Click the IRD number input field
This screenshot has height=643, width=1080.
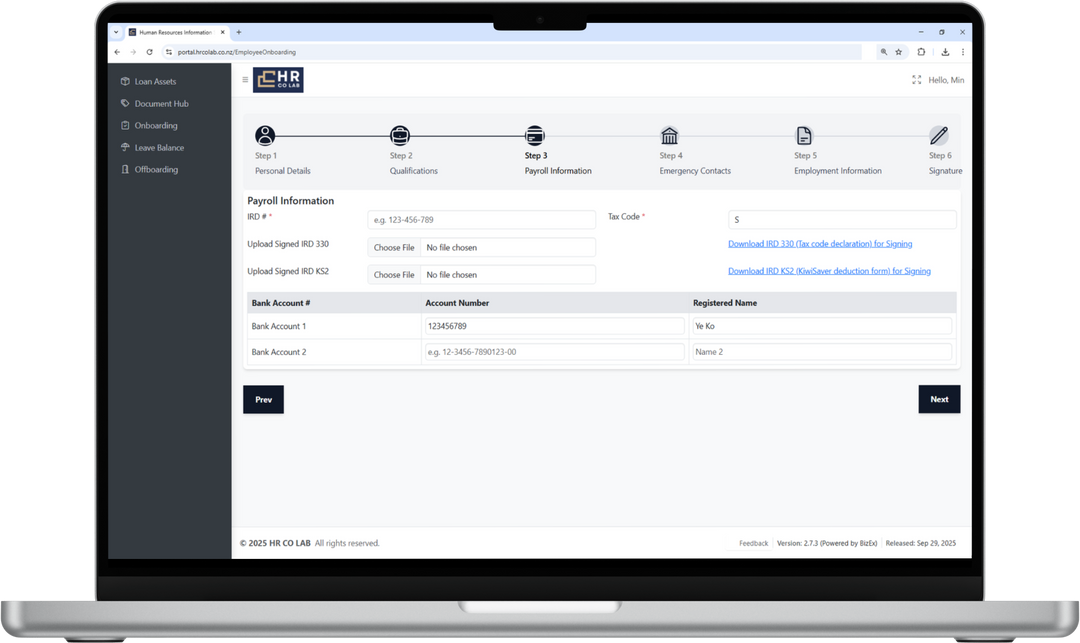[481, 220]
